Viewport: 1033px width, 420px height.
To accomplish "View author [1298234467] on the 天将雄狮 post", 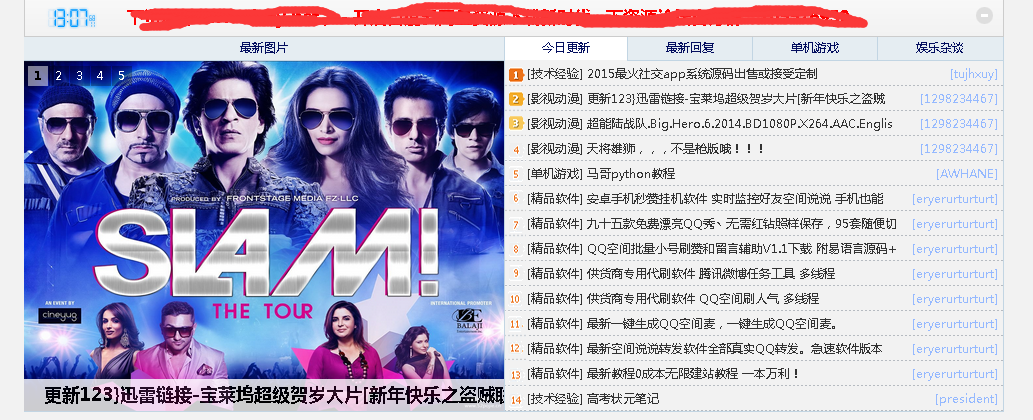I will (x=959, y=149).
